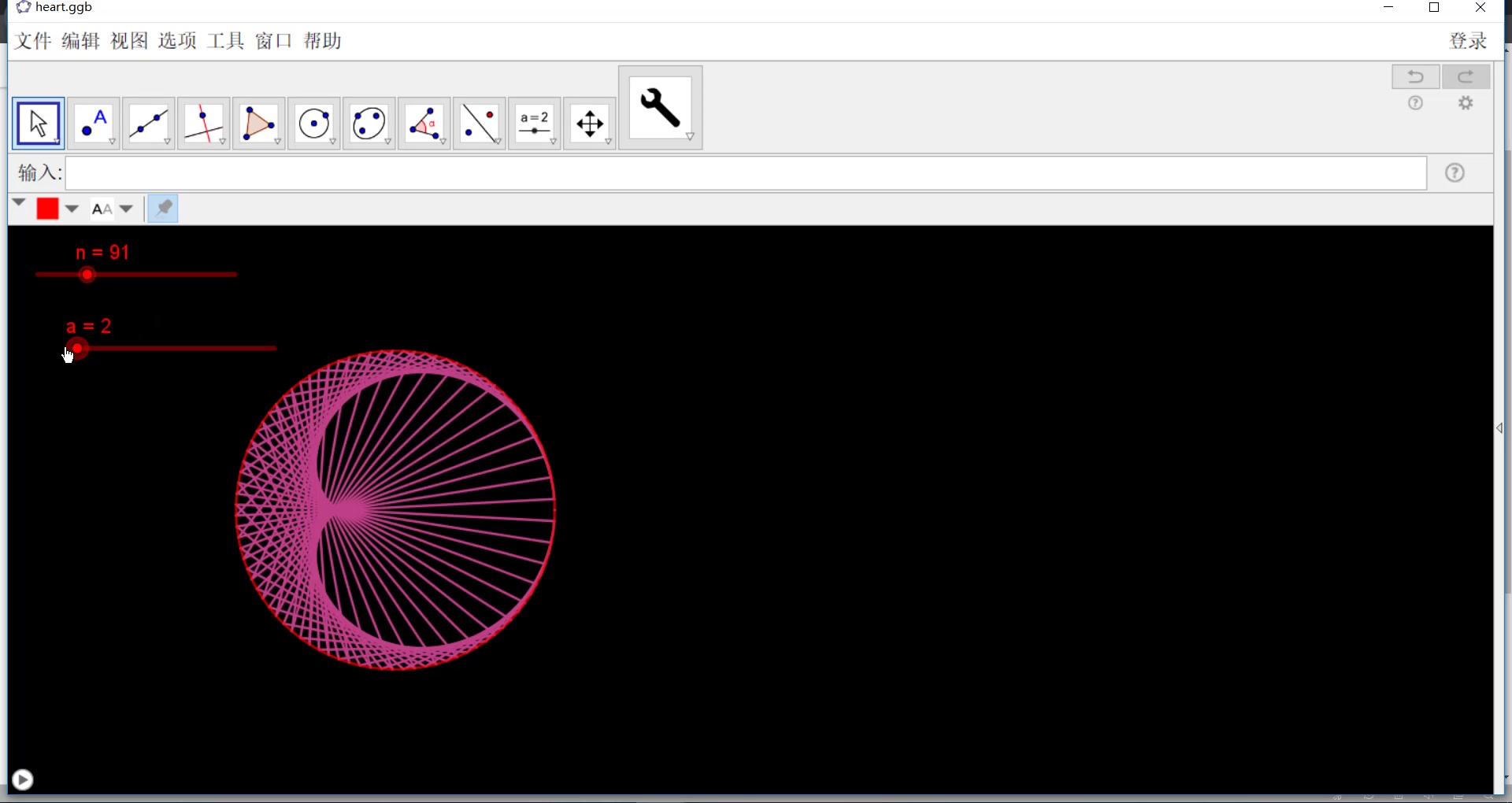The image size is (1512, 803).
Task: Open toolbar help question mark
Action: [x=1415, y=103]
